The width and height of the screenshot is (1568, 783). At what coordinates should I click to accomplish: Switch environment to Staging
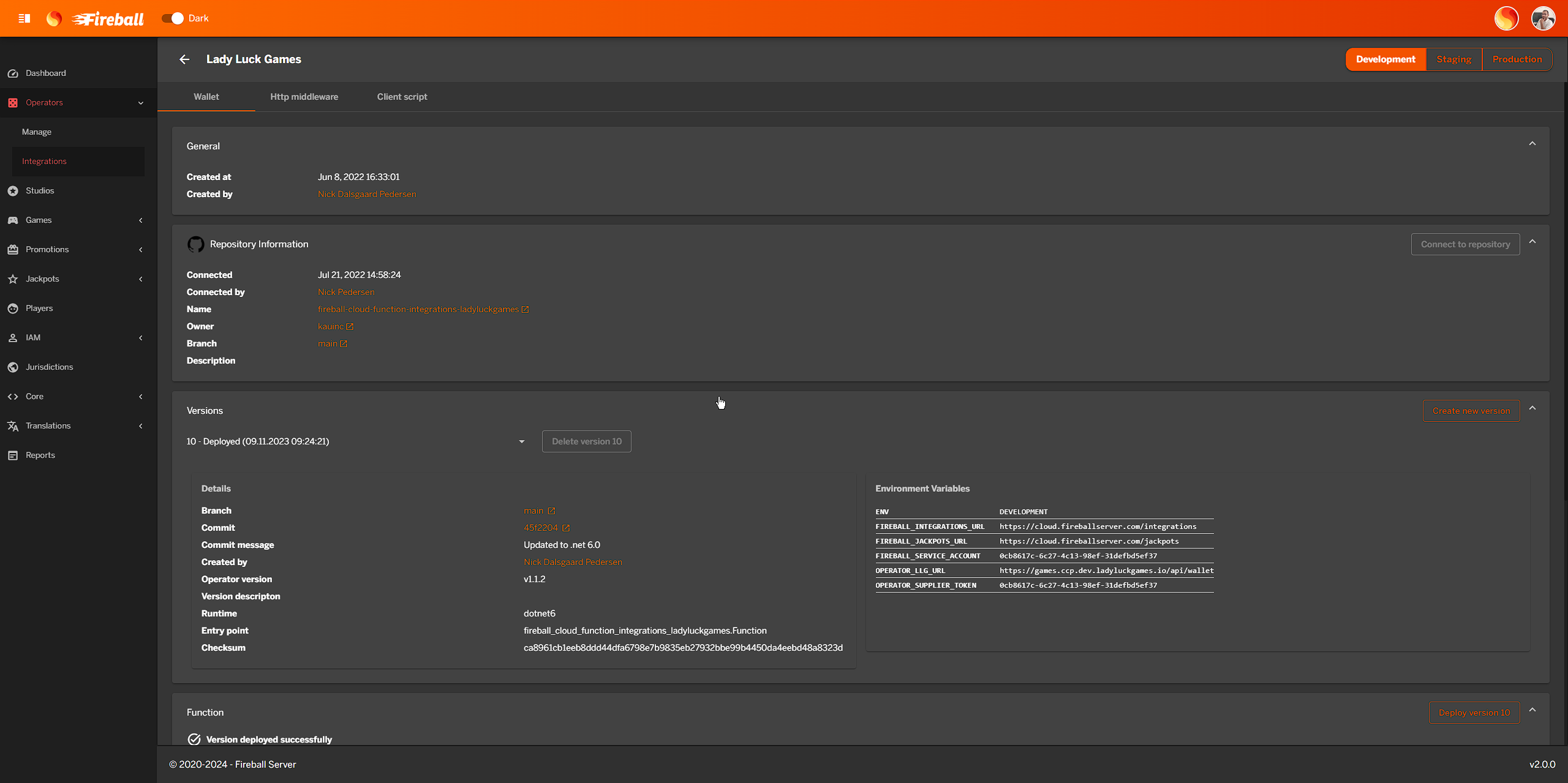coord(1453,59)
